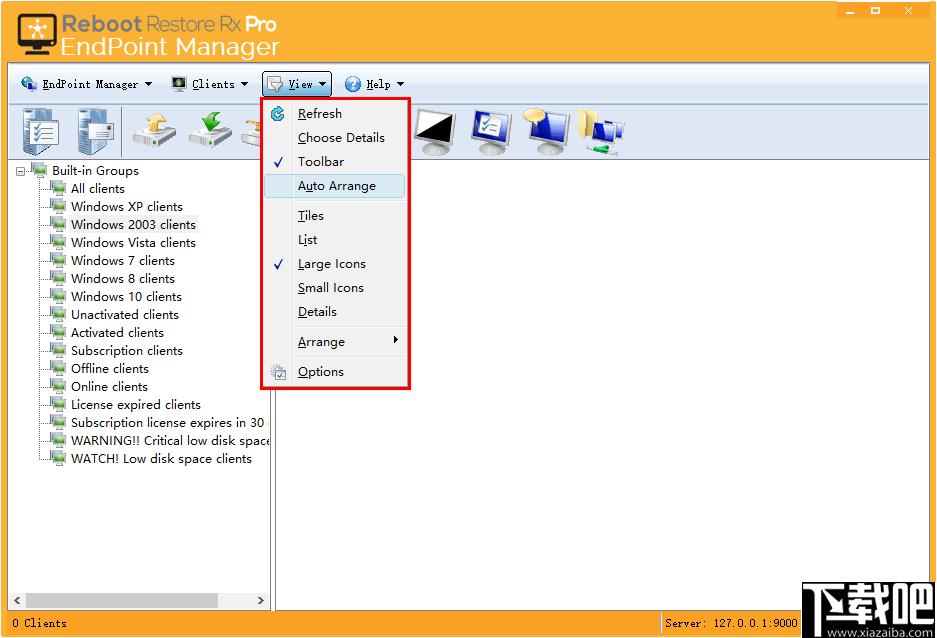The image size is (937, 638).
Task: Select WATCH! Low disk space clients group
Action: click(x=161, y=459)
